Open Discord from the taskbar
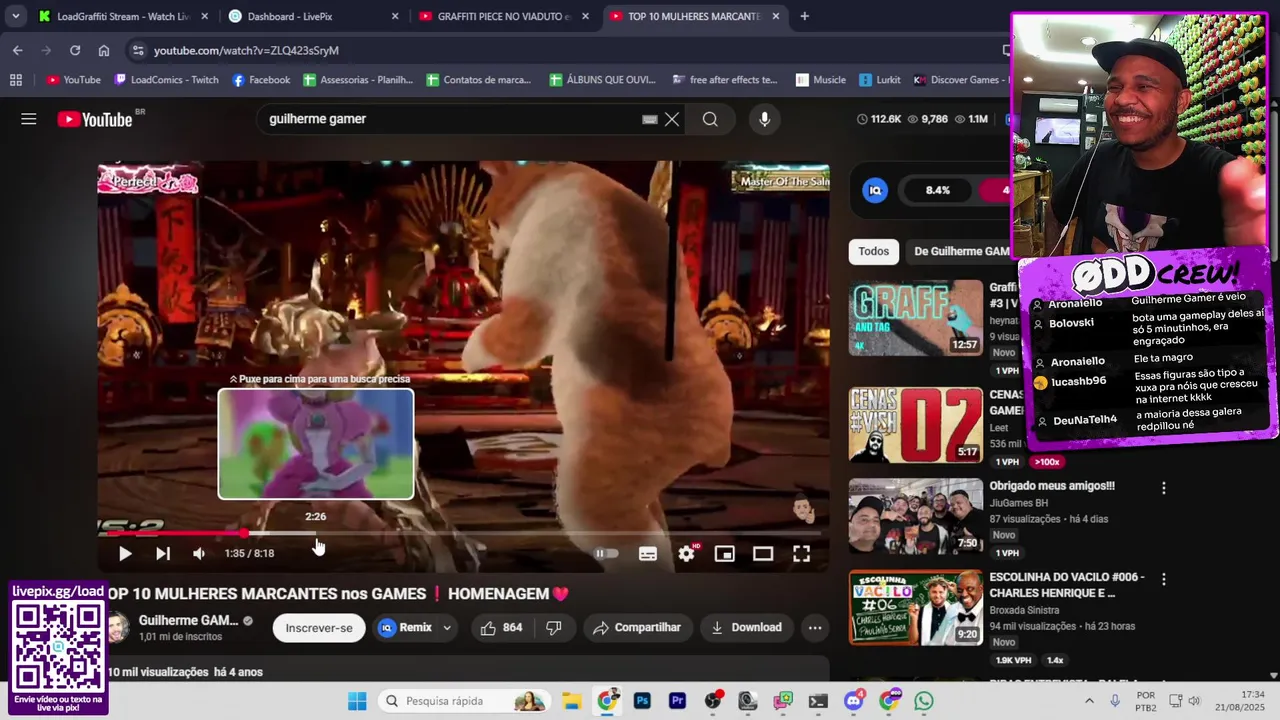The width and height of the screenshot is (1280, 720). [x=853, y=701]
